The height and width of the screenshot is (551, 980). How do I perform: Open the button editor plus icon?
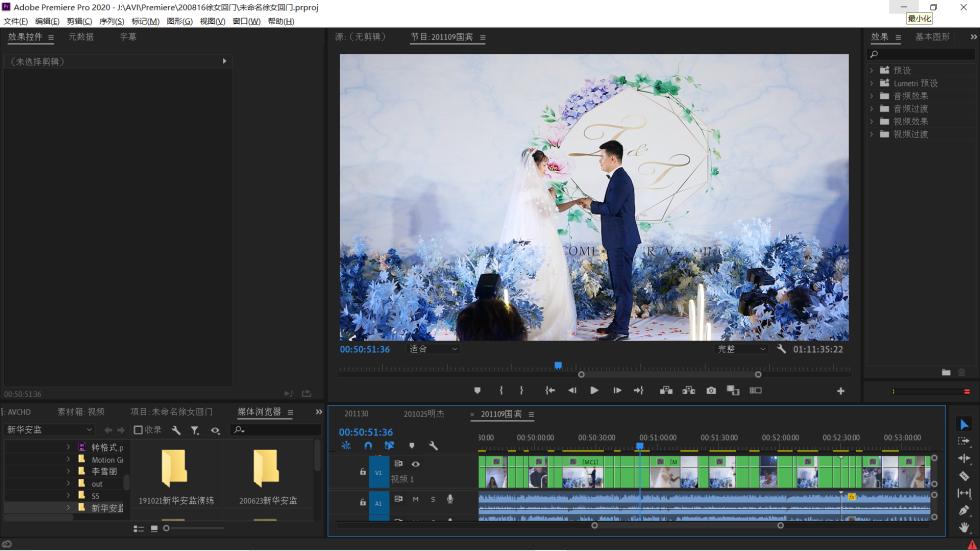(840, 391)
